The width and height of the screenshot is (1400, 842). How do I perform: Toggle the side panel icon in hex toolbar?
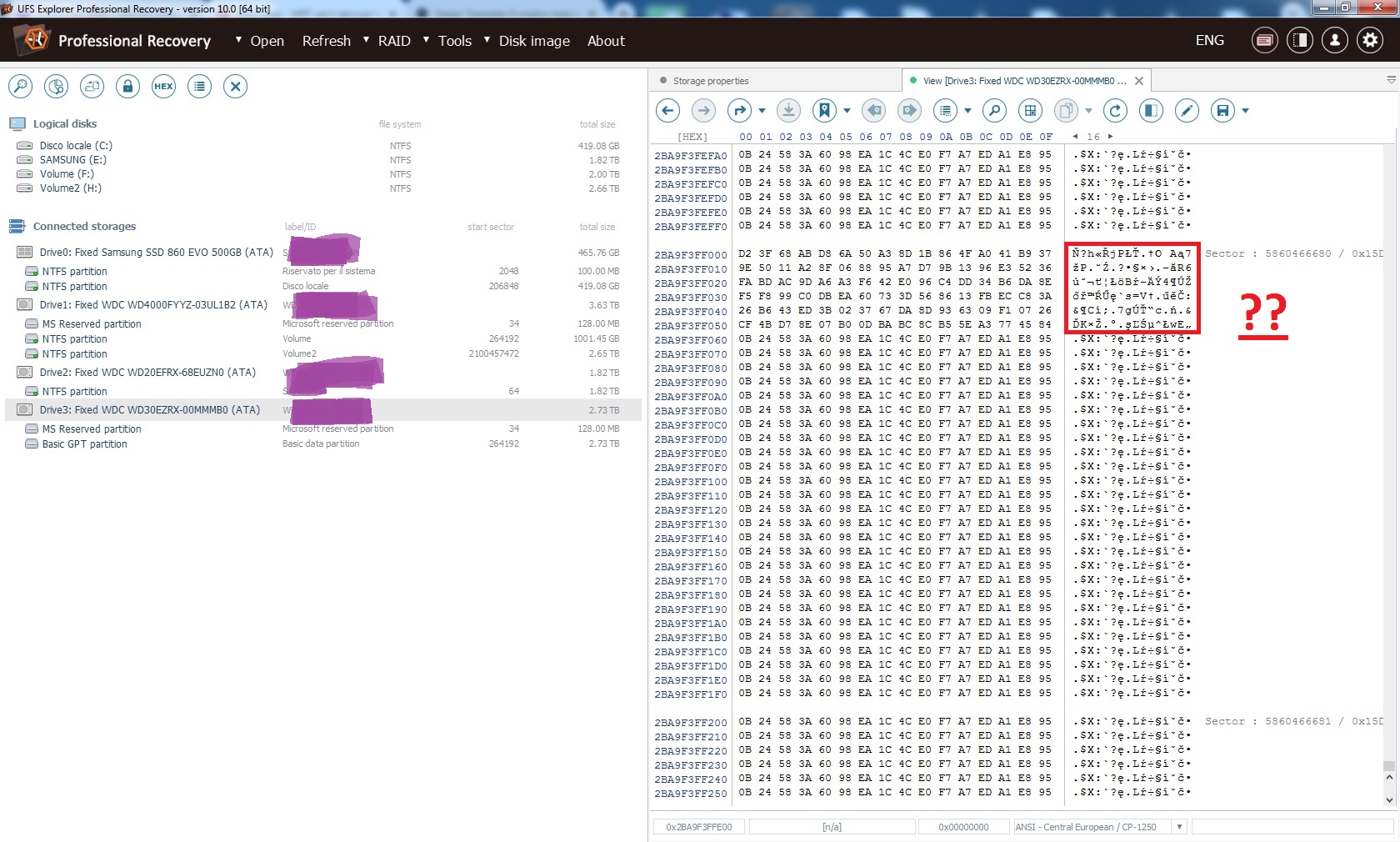click(1151, 110)
